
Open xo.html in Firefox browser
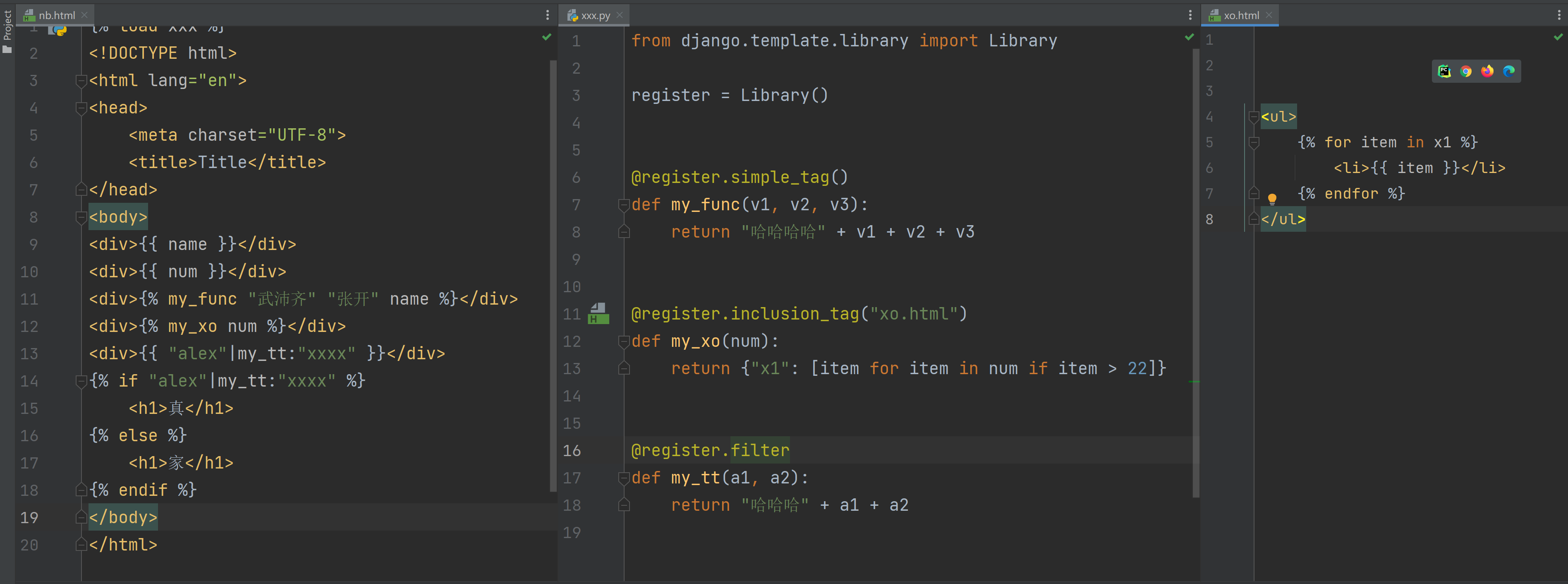[1487, 71]
